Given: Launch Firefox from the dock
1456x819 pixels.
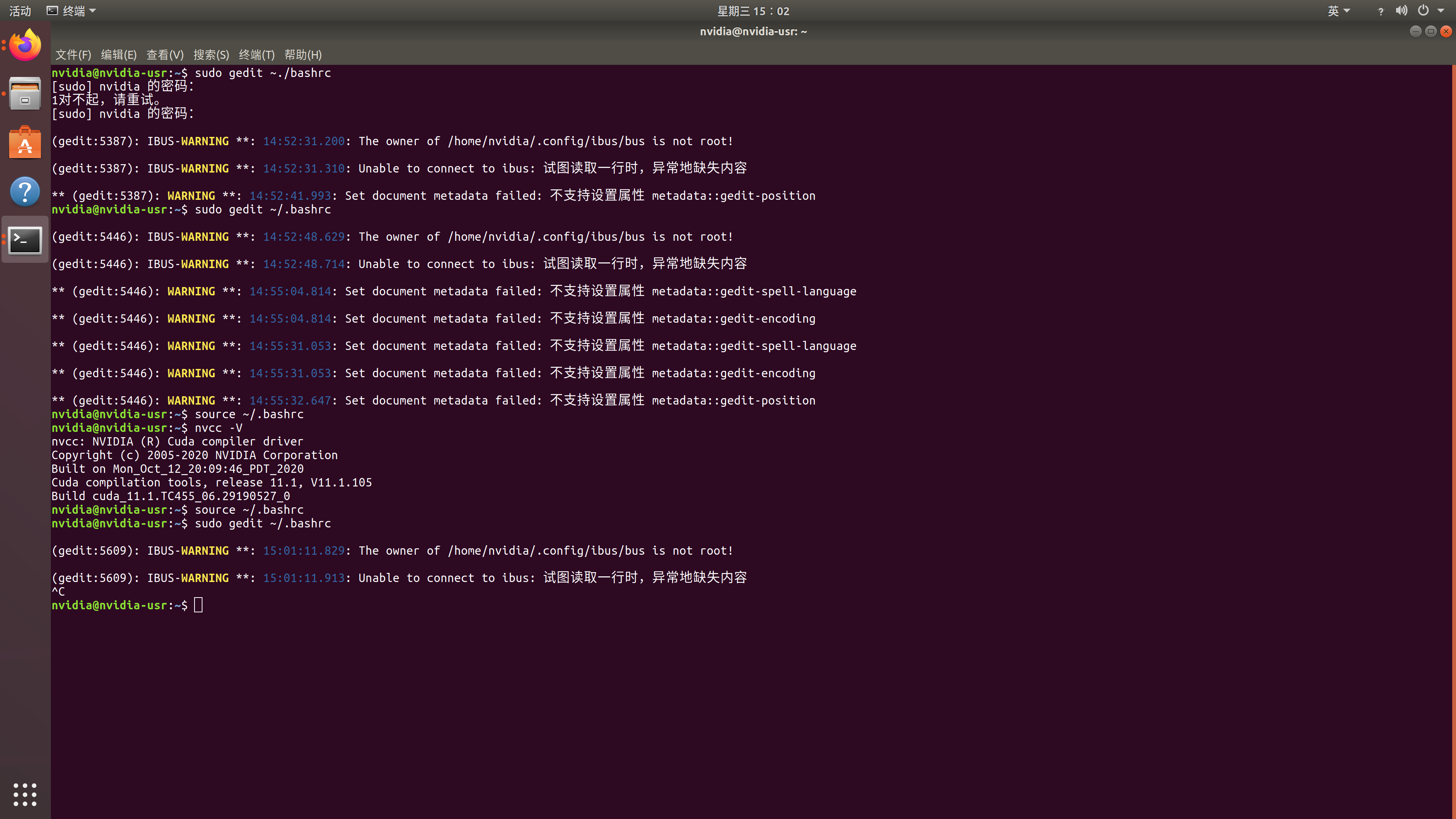Looking at the screenshot, I should coord(24,45).
